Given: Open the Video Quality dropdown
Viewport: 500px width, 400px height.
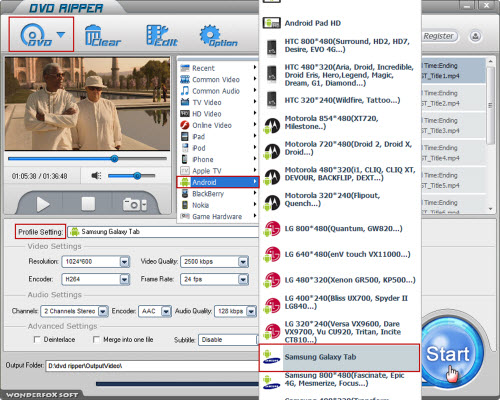Looking at the screenshot, I should pos(214,262).
